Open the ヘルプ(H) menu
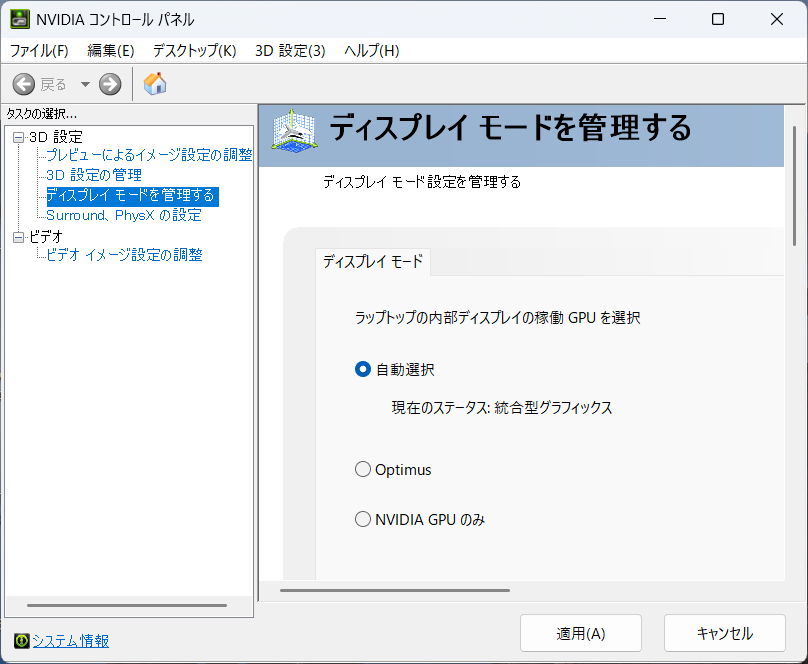808x664 pixels. coord(372,50)
